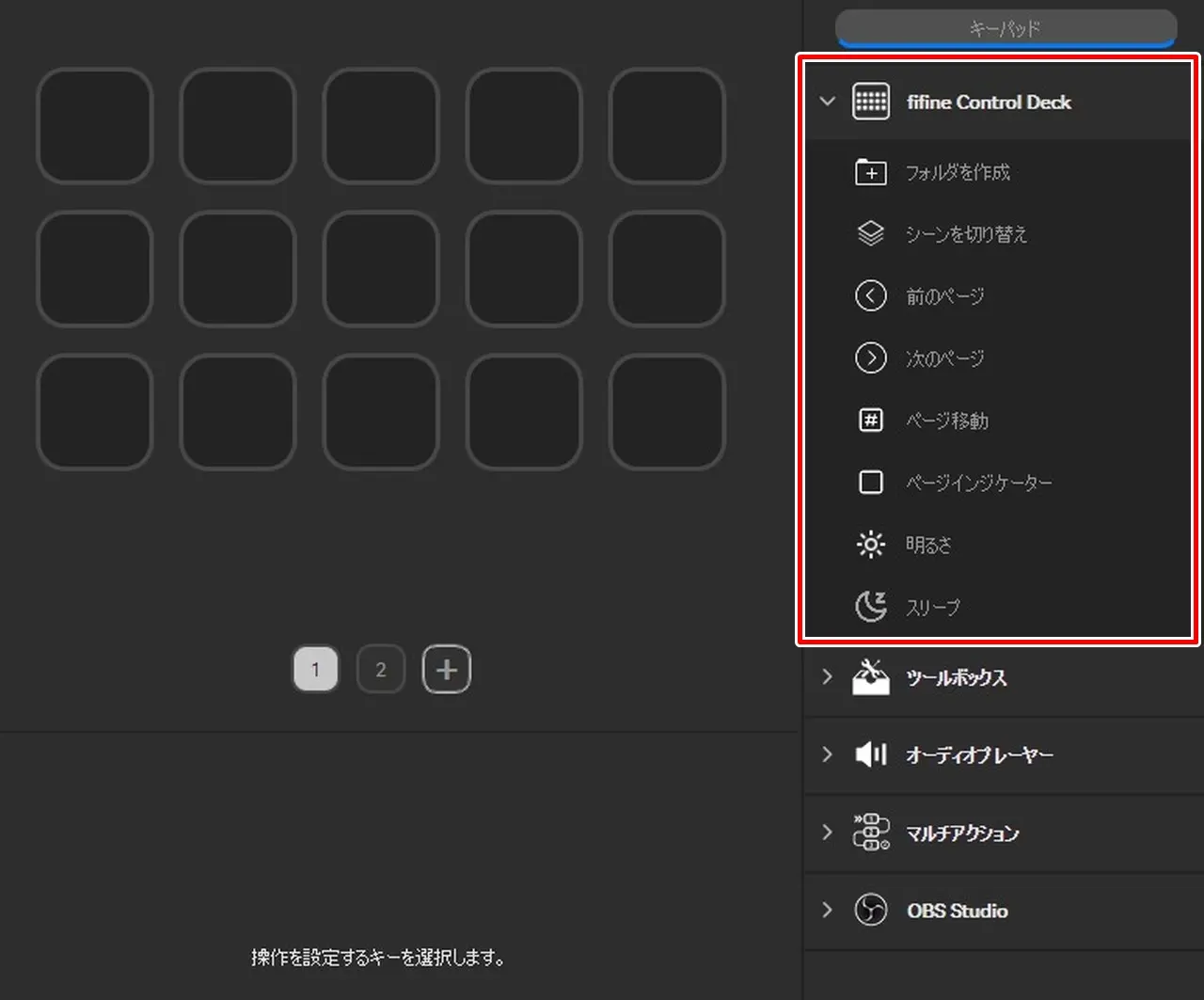
Task: Click the スリープ moon icon
Action: (x=870, y=607)
